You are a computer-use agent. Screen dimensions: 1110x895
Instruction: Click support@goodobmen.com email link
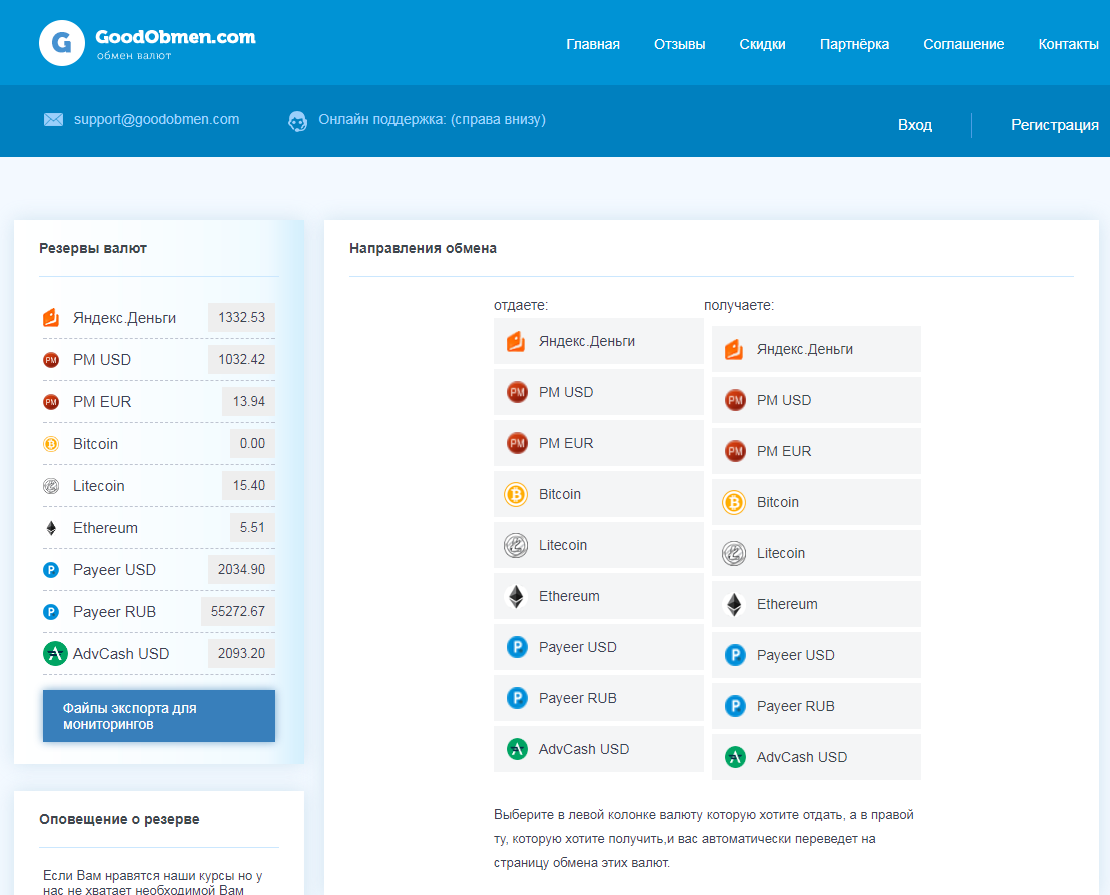click(156, 119)
